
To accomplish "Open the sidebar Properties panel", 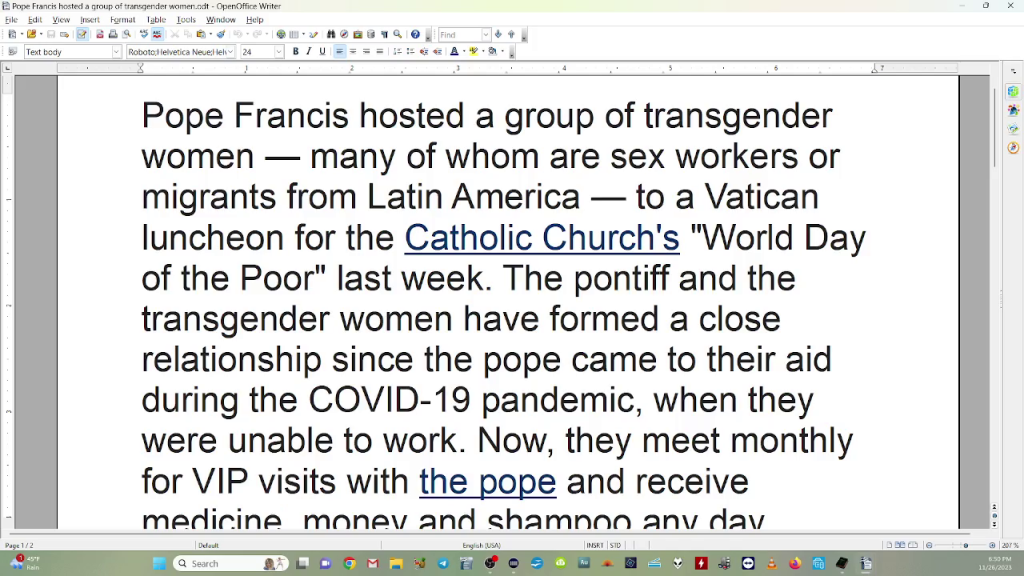I will pos(1013,91).
